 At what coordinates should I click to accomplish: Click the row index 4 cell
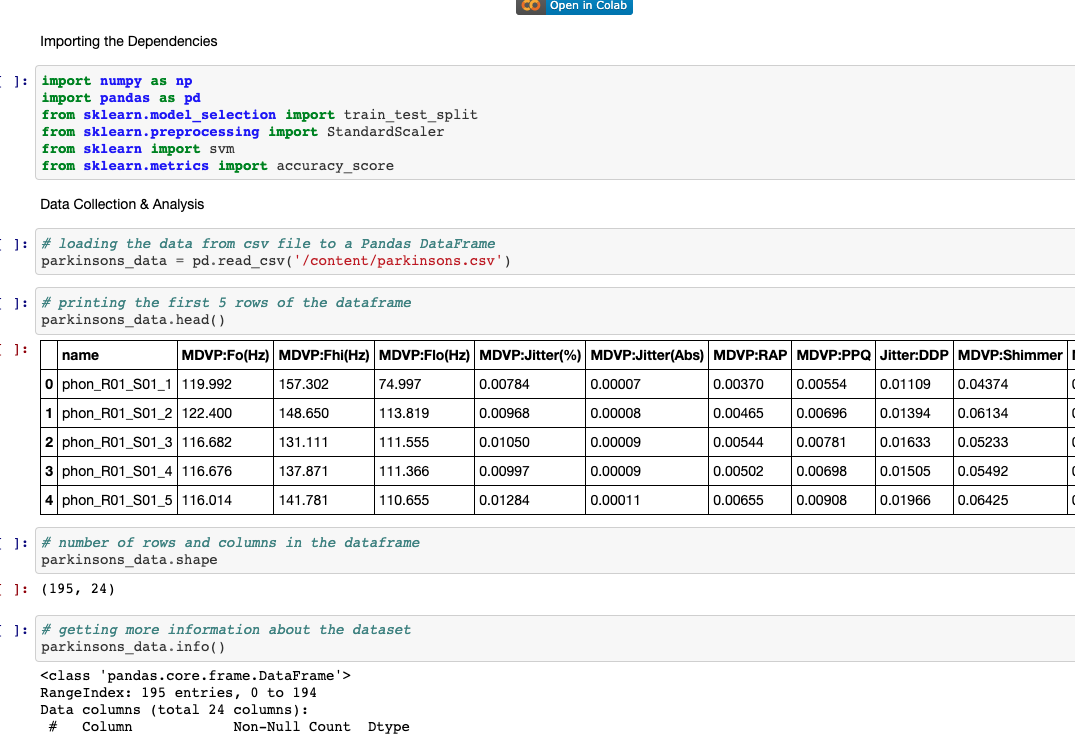point(49,500)
